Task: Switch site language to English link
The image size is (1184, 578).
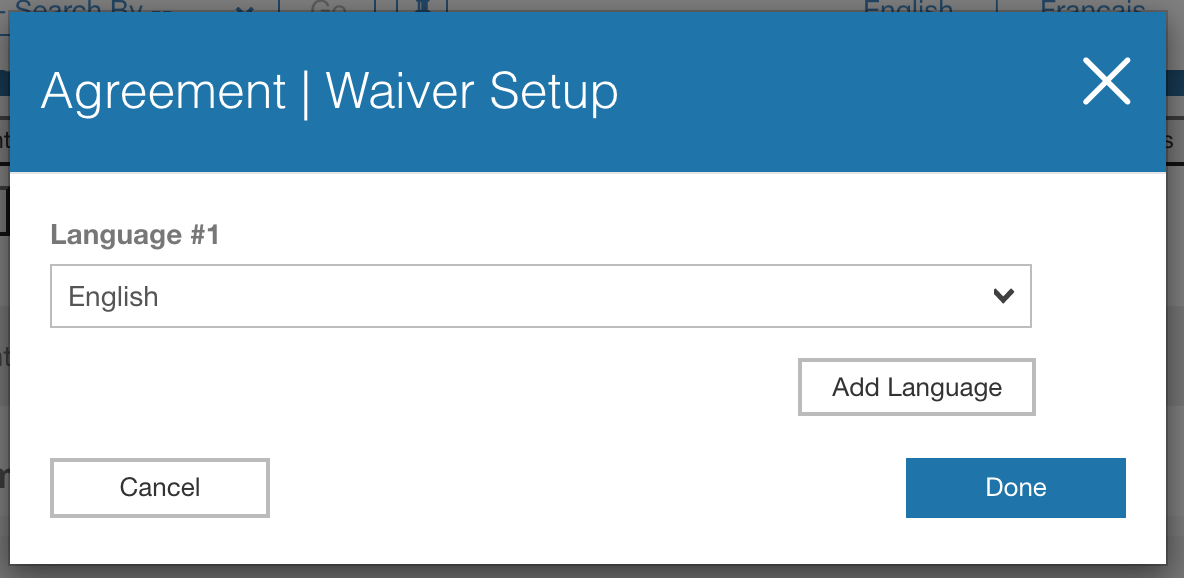Action: tap(908, 7)
